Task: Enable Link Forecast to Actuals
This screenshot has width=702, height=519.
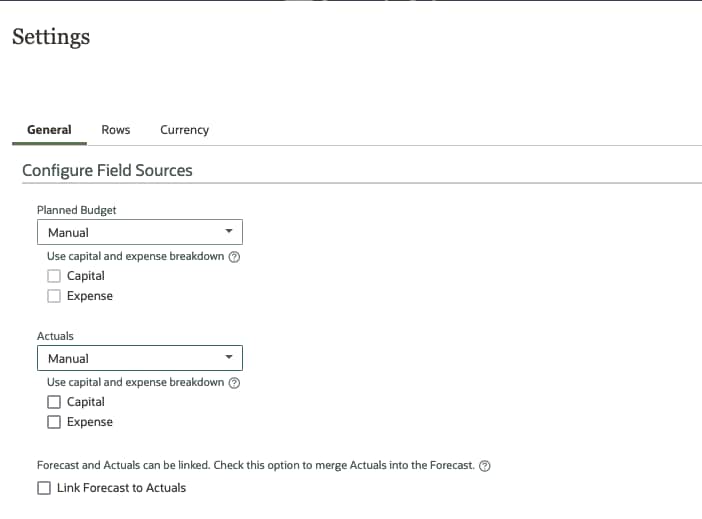Action: click(44, 488)
